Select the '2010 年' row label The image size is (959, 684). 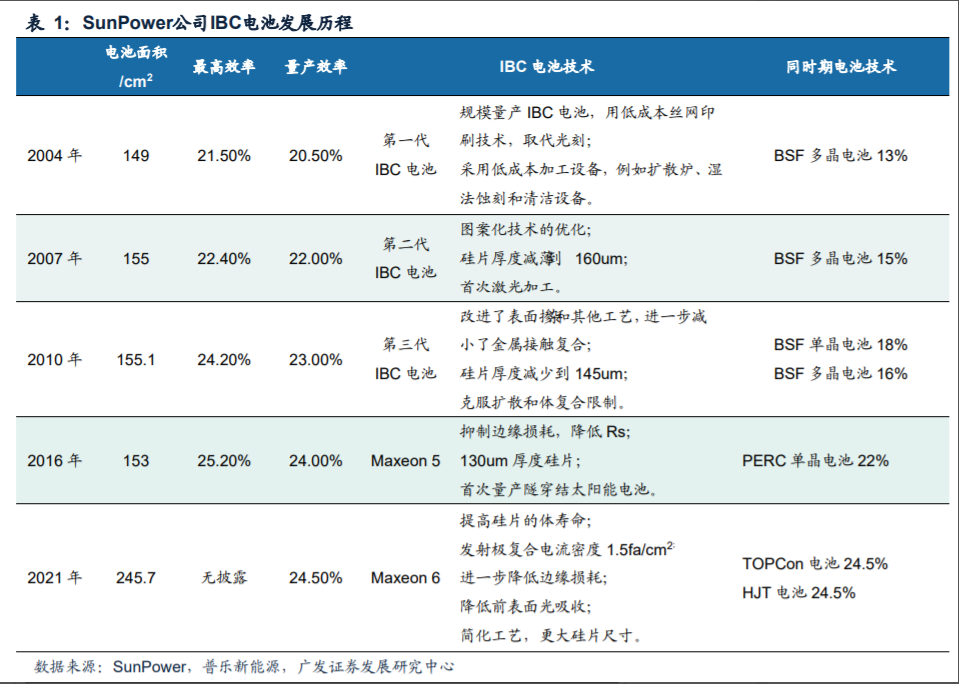point(54,359)
